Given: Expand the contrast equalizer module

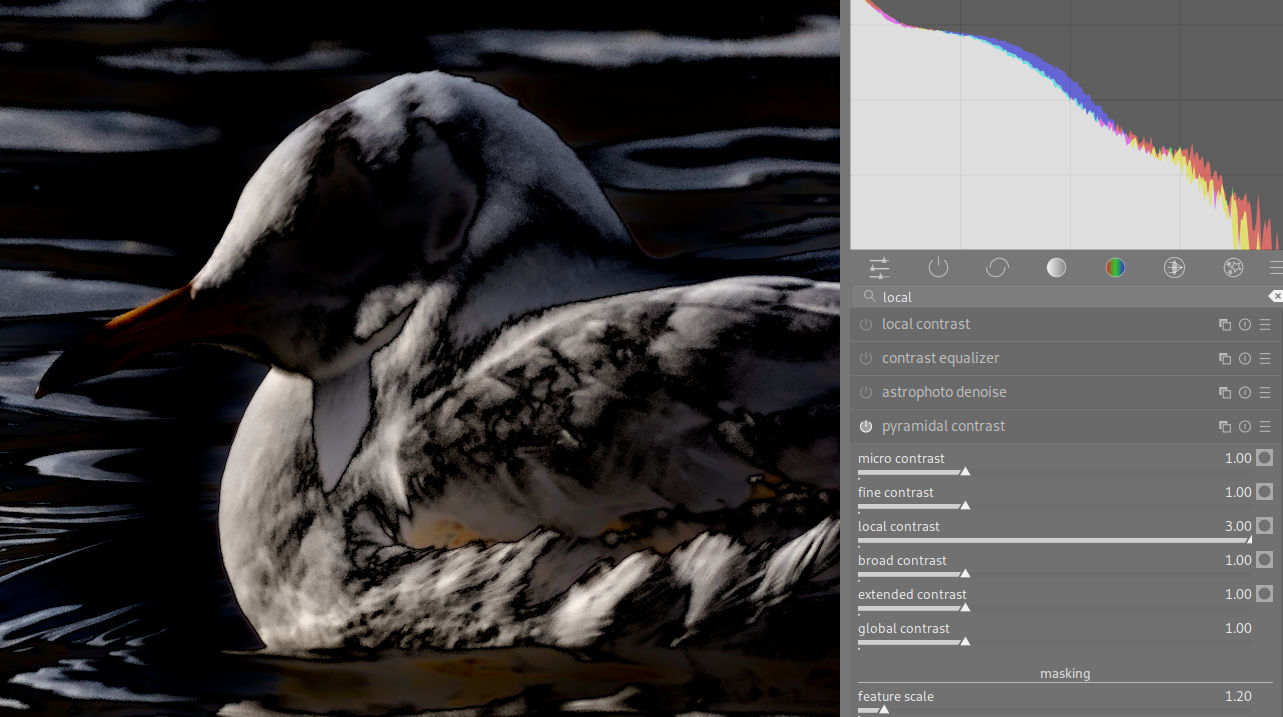Looking at the screenshot, I should pyautogui.click(x=940, y=358).
